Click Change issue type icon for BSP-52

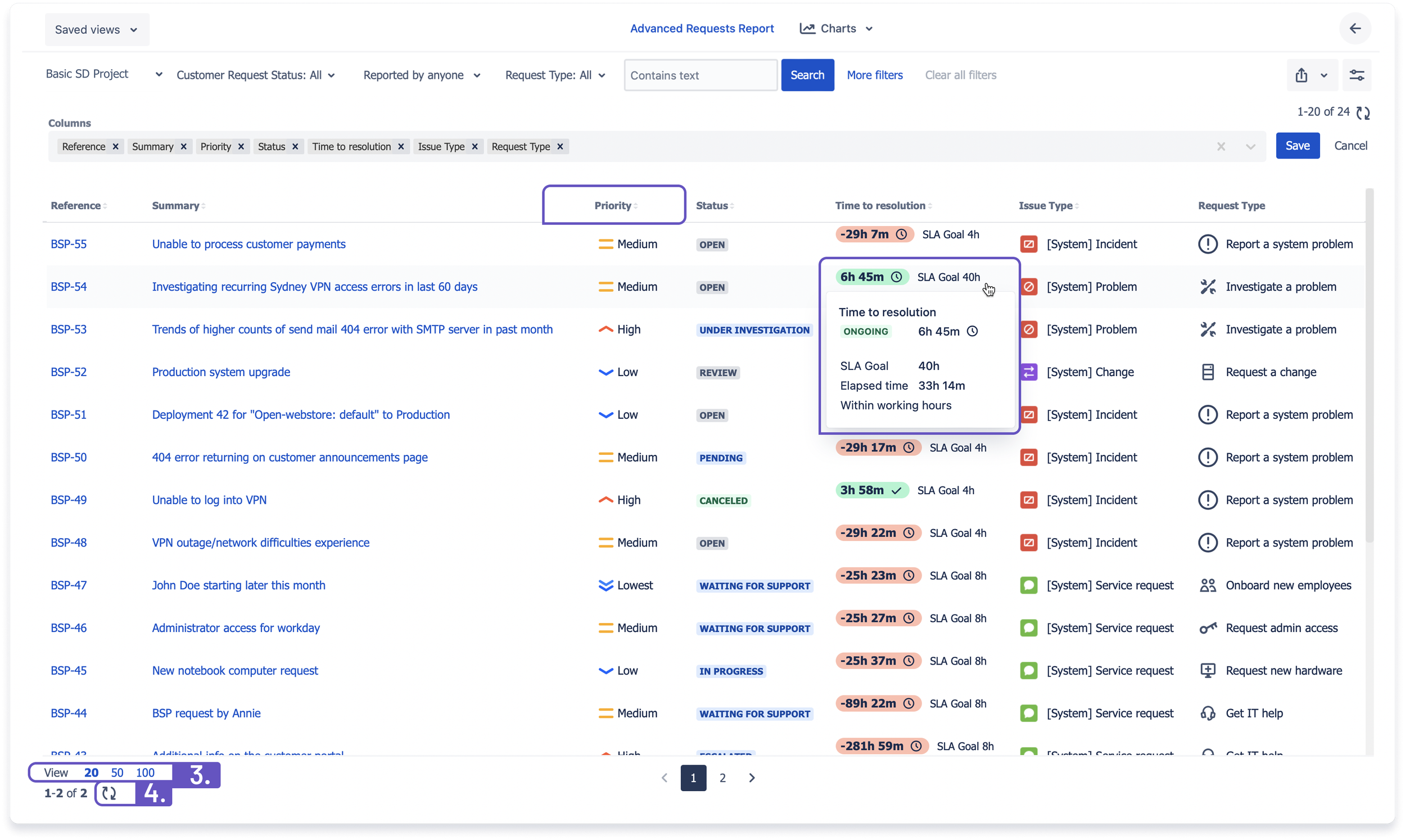[x=1028, y=372]
